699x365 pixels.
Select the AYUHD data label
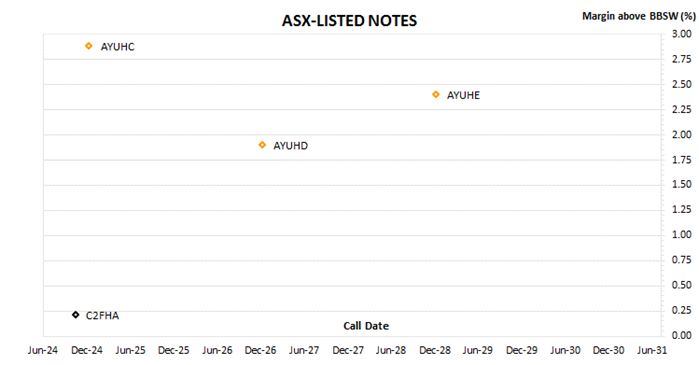[290, 146]
